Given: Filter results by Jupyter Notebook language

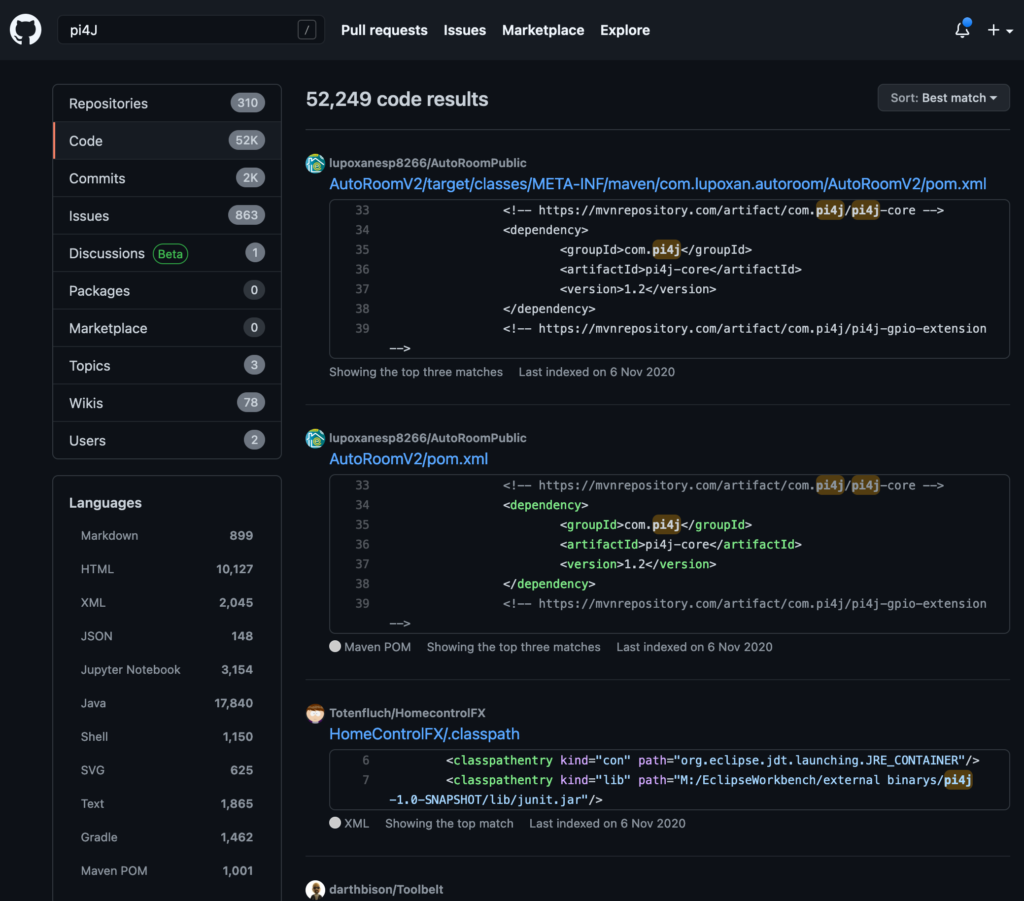Looking at the screenshot, I should coord(167,669).
